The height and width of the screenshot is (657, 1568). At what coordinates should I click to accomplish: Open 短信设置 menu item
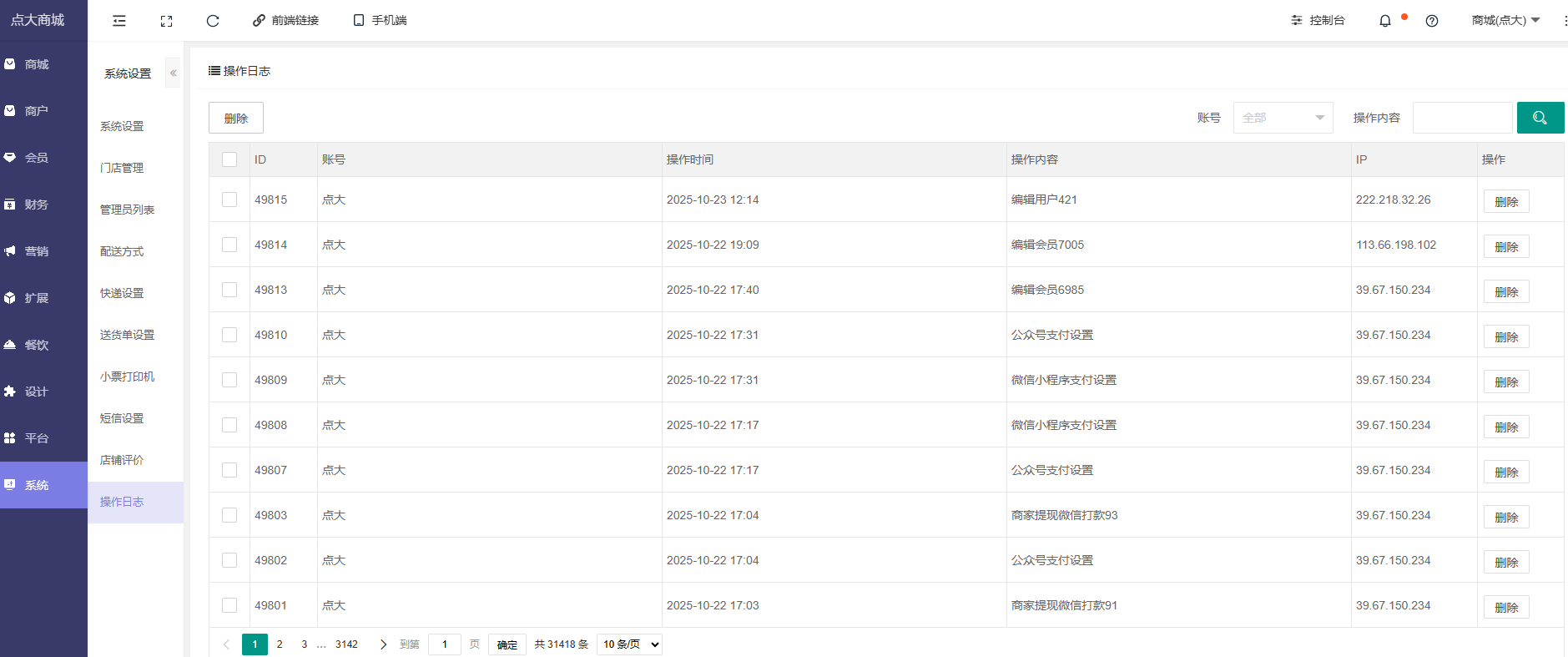tap(122, 418)
